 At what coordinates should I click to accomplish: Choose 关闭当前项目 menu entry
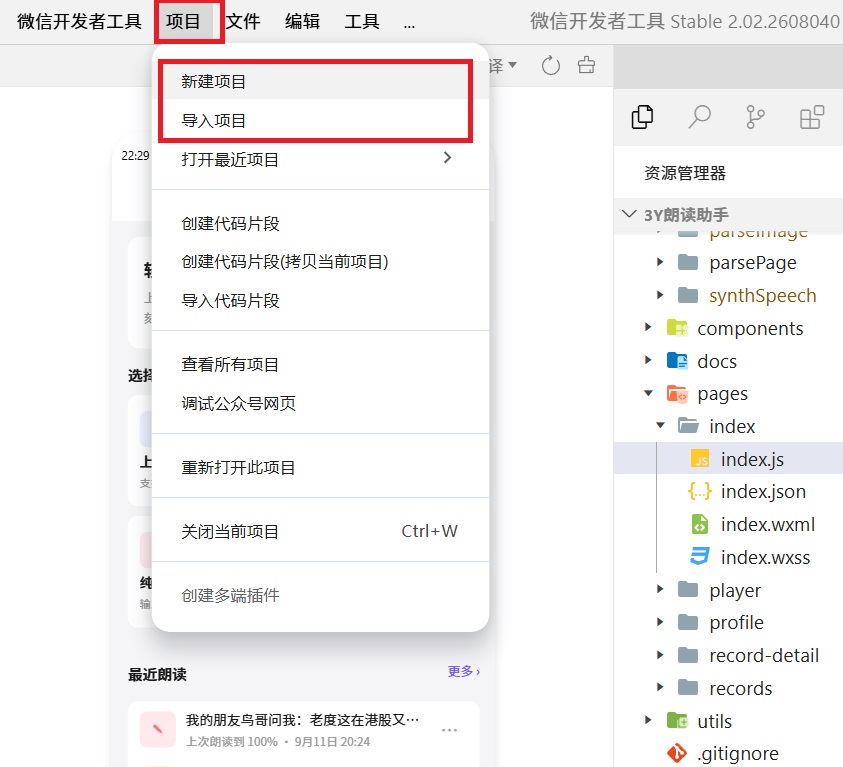point(320,531)
